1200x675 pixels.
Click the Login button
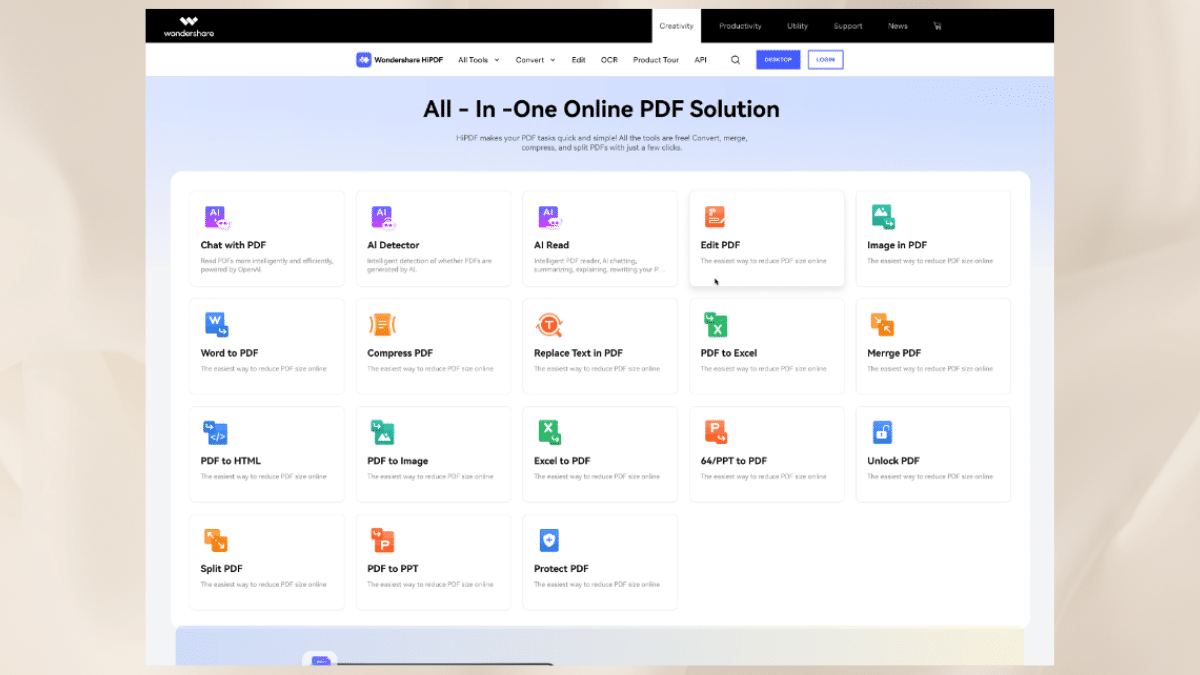tap(825, 60)
